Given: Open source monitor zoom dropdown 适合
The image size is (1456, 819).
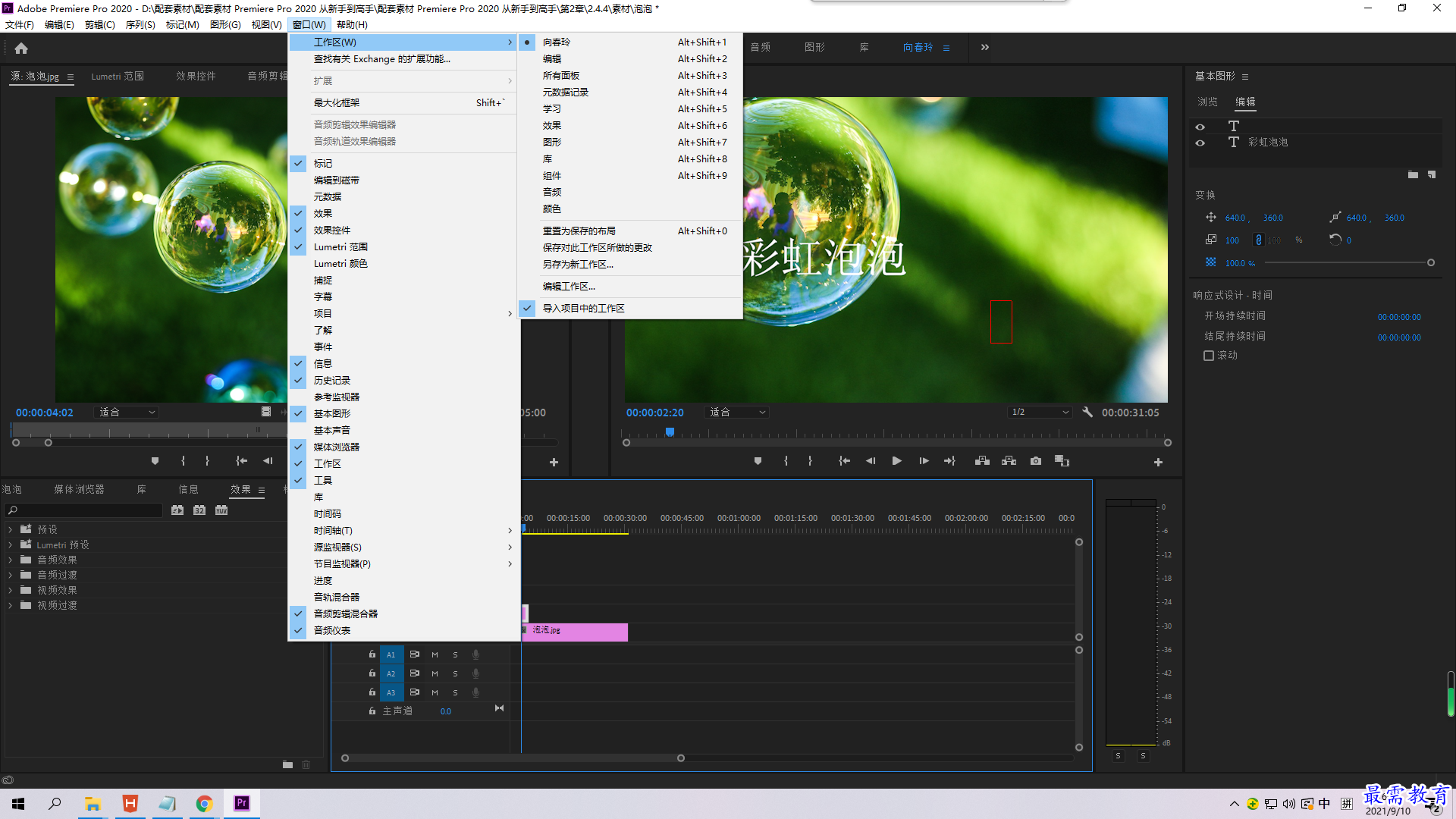Looking at the screenshot, I should coord(127,412).
